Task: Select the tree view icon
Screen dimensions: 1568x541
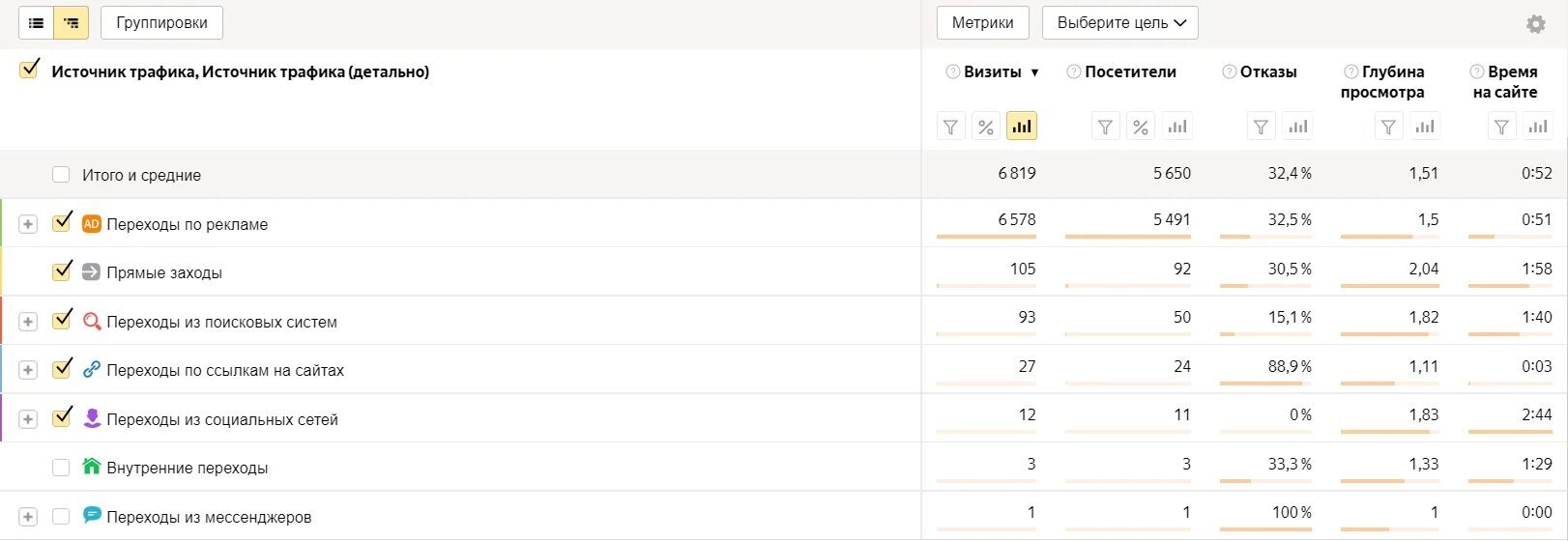Action: click(72, 23)
